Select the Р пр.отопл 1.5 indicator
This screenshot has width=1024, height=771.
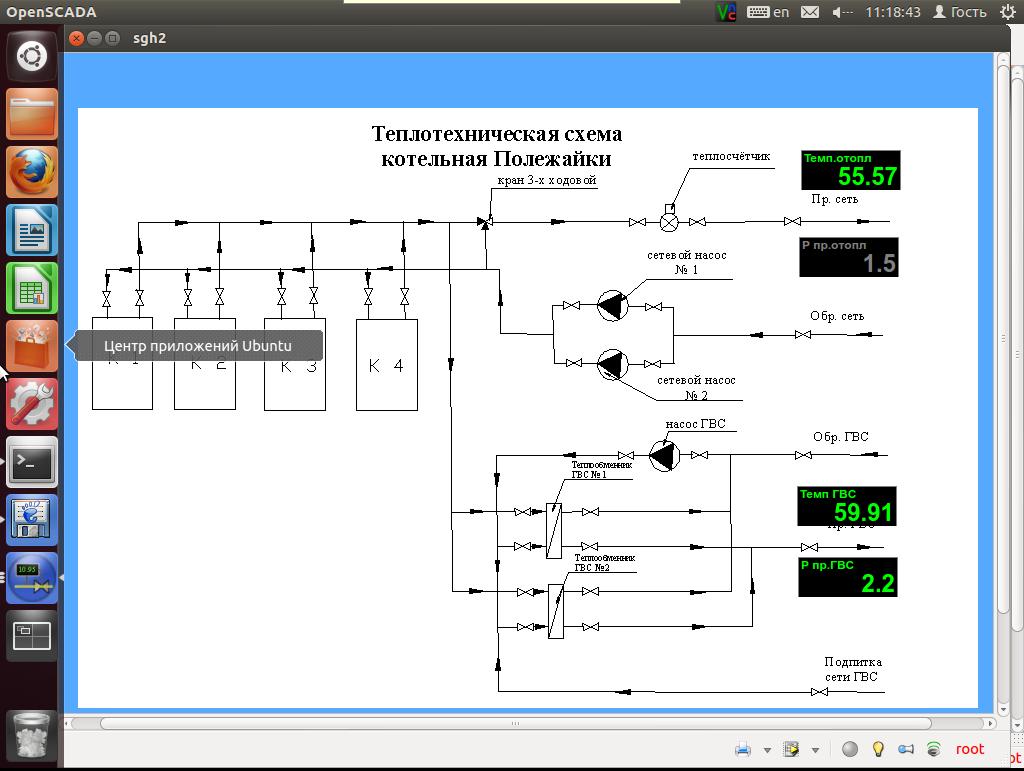[x=849, y=257]
